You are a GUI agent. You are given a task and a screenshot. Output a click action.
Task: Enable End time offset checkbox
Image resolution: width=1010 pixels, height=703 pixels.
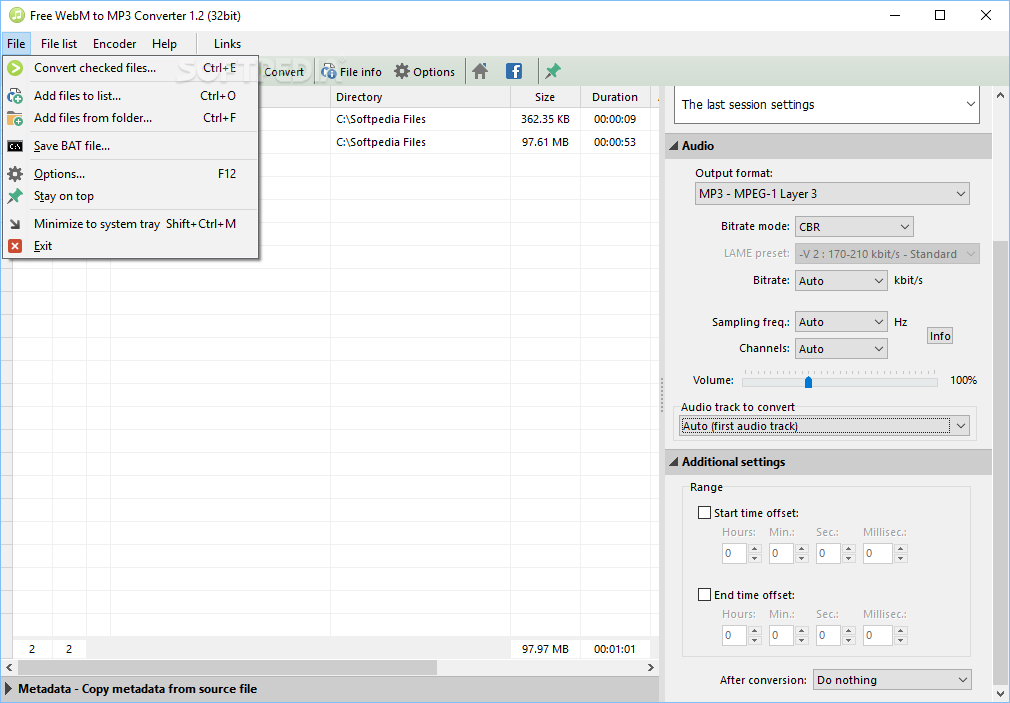[x=705, y=595]
